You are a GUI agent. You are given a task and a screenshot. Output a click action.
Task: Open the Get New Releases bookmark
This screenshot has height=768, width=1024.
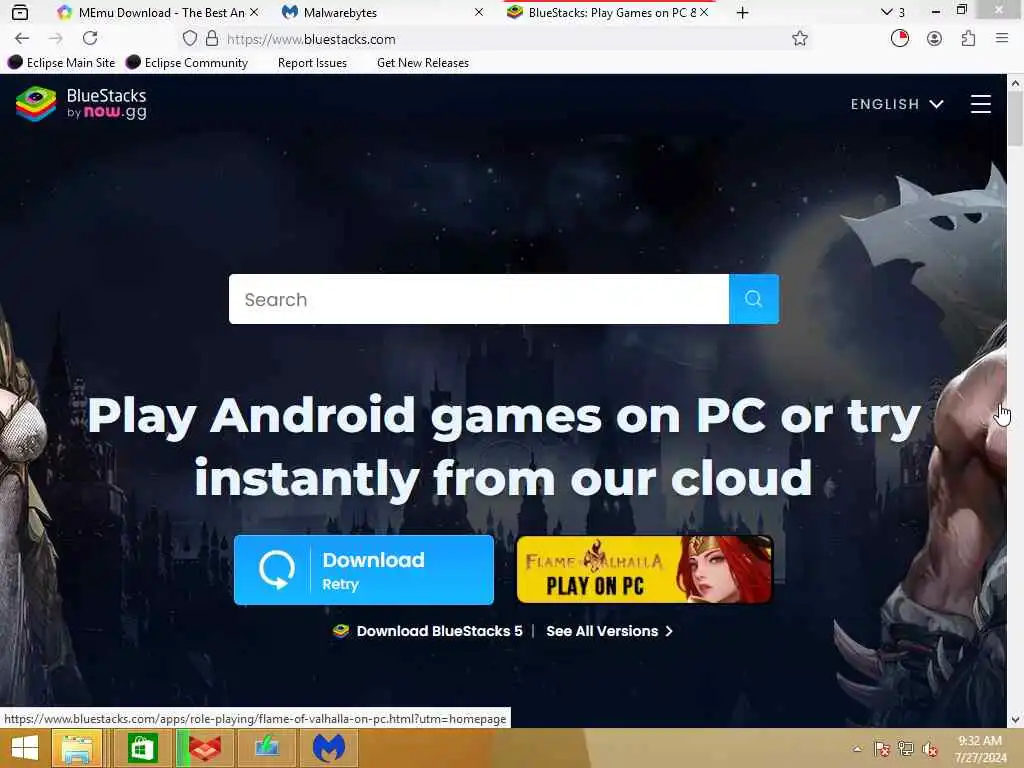[x=423, y=63]
